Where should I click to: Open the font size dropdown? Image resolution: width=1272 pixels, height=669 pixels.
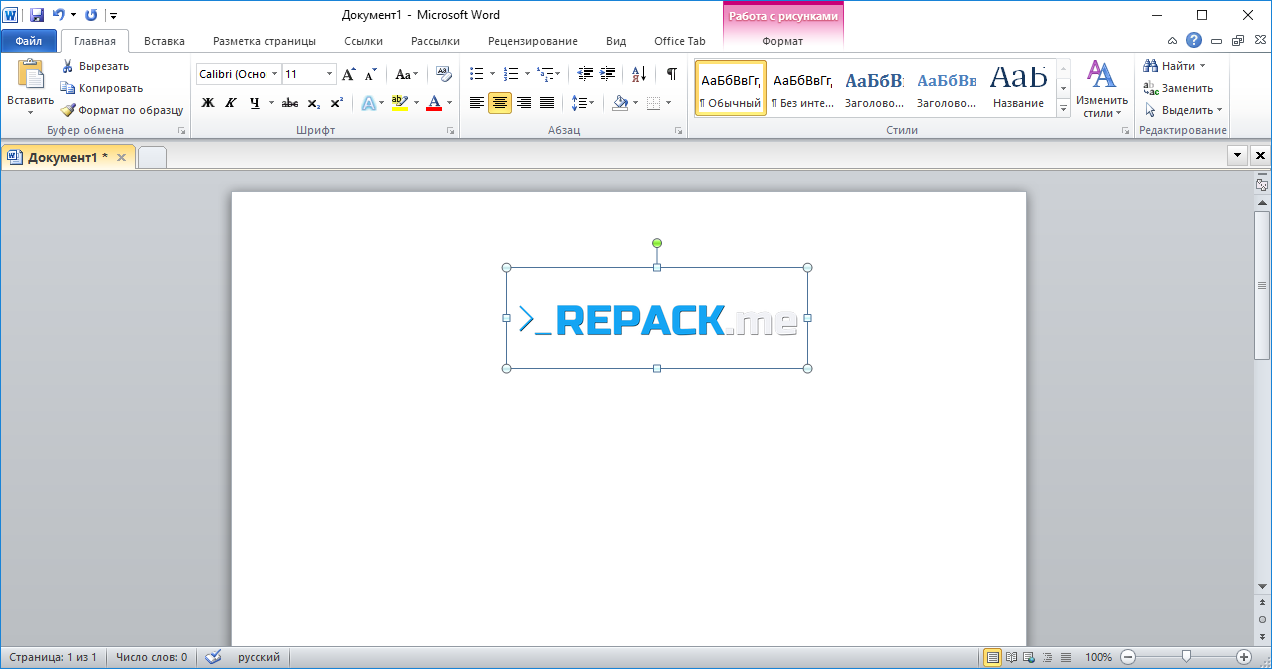coord(330,74)
